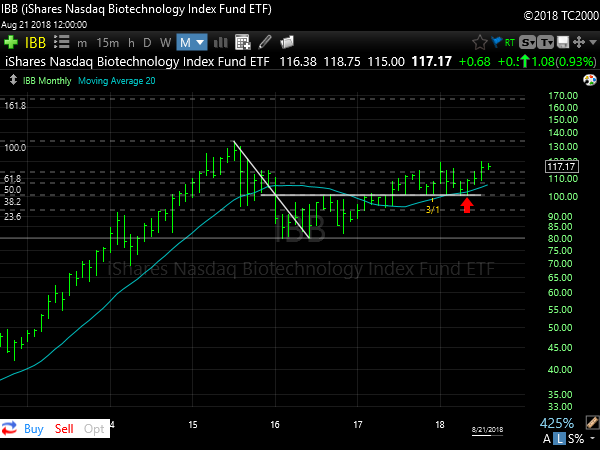Switch to 'S%' percent scale

(576, 439)
